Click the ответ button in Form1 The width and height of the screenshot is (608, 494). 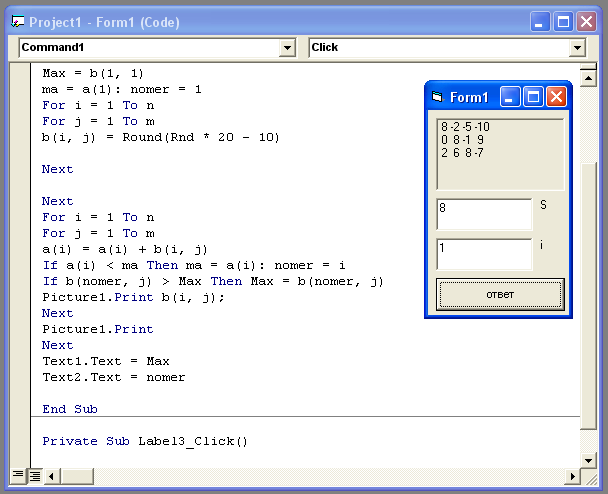500,295
